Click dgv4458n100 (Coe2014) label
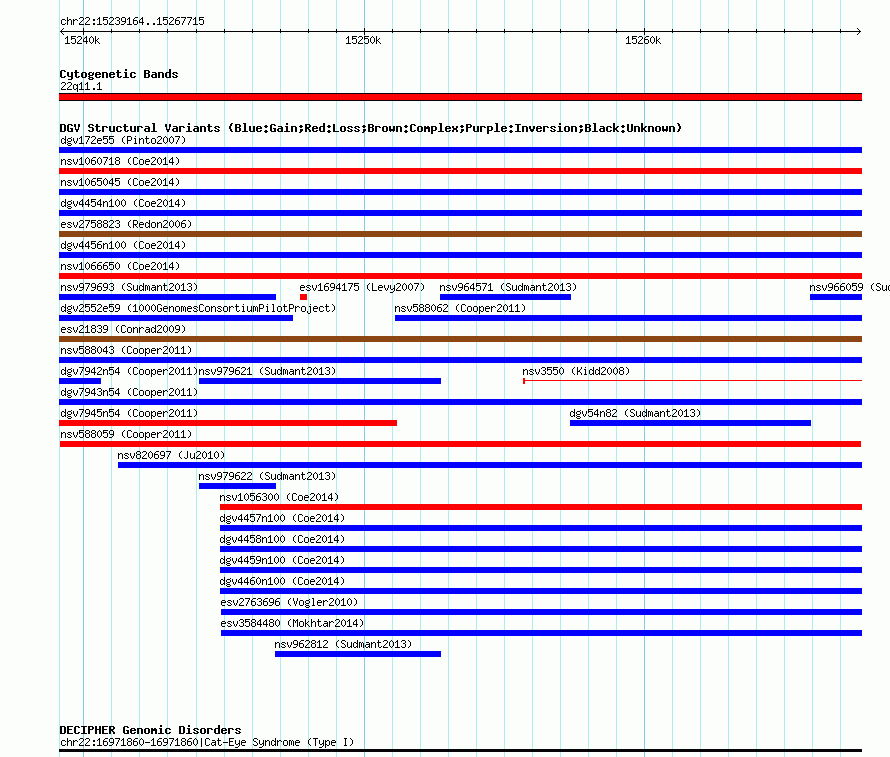The height and width of the screenshot is (757, 890). tap(282, 539)
